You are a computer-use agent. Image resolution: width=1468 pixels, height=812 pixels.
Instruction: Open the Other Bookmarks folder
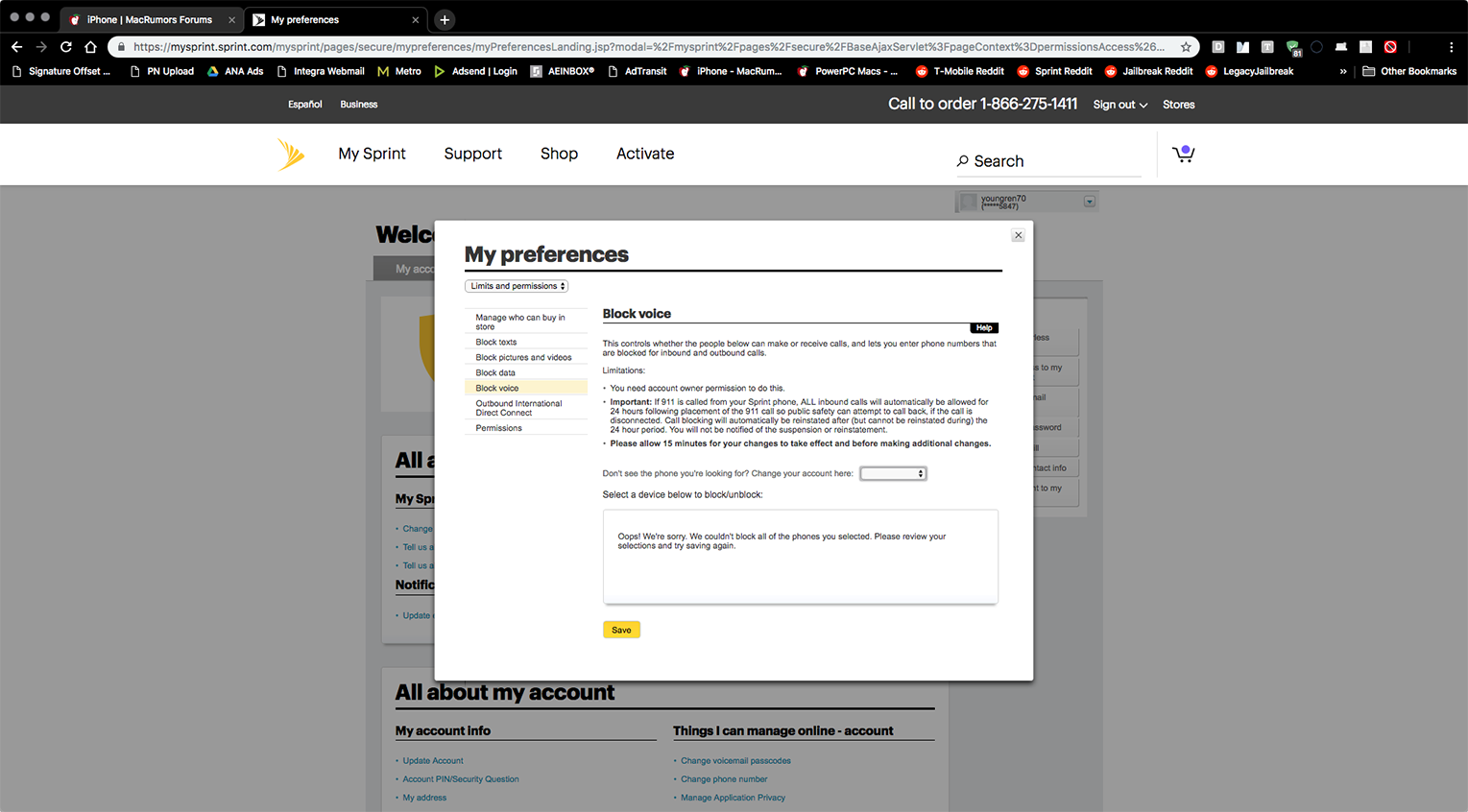[x=1409, y=71]
